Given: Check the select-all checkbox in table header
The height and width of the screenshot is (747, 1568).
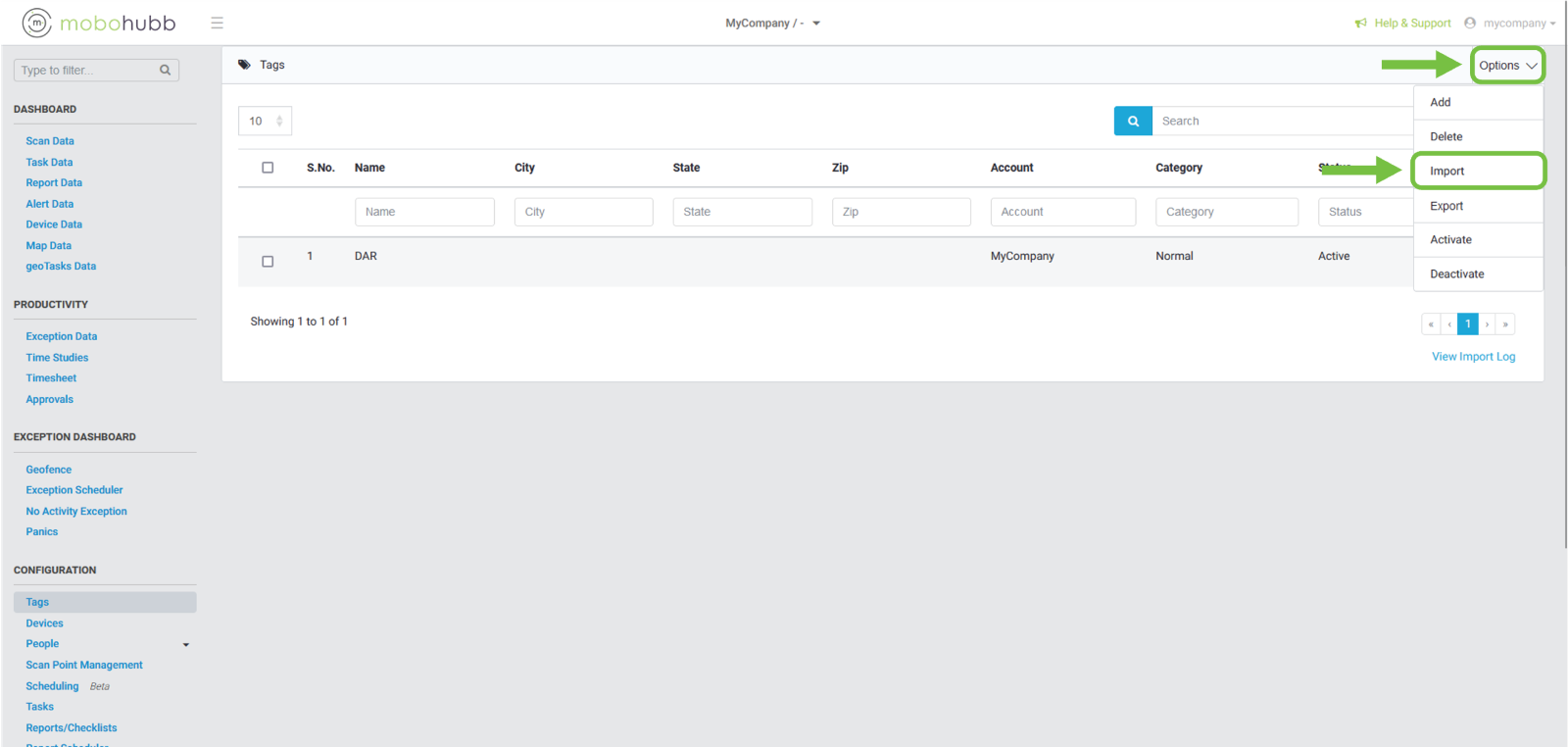Looking at the screenshot, I should 268,168.
